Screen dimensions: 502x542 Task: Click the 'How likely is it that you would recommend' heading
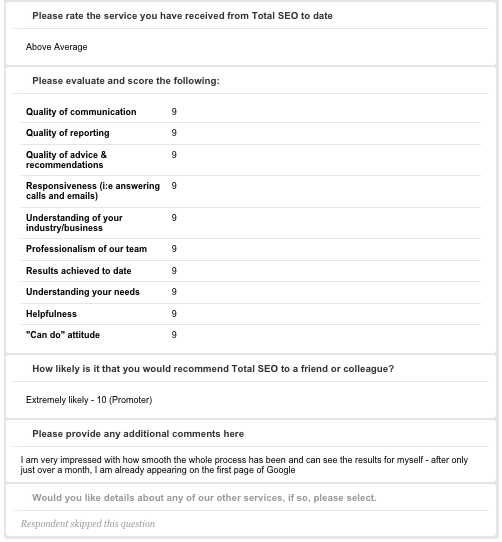(x=213, y=369)
